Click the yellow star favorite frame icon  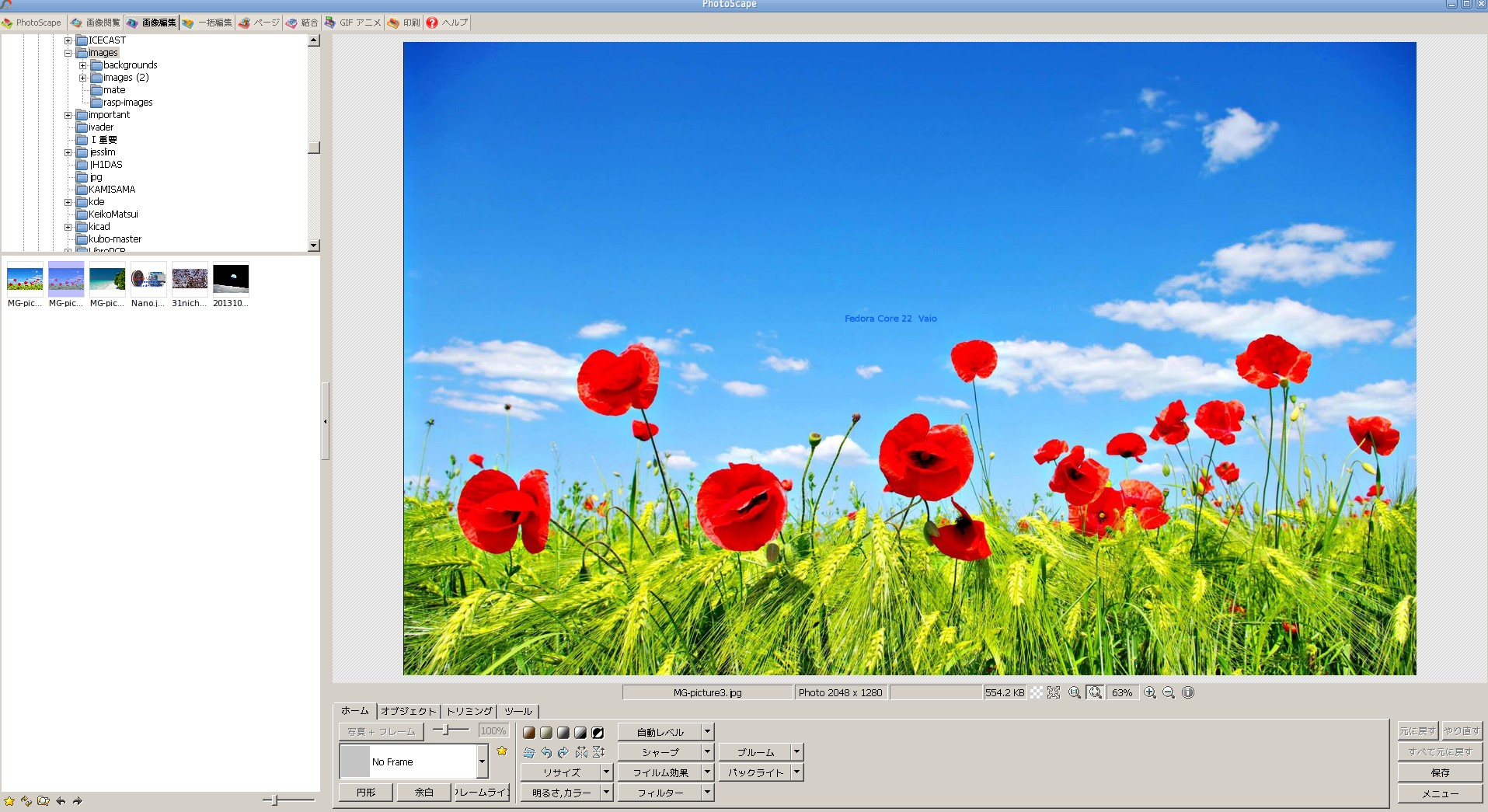pyautogui.click(x=502, y=751)
